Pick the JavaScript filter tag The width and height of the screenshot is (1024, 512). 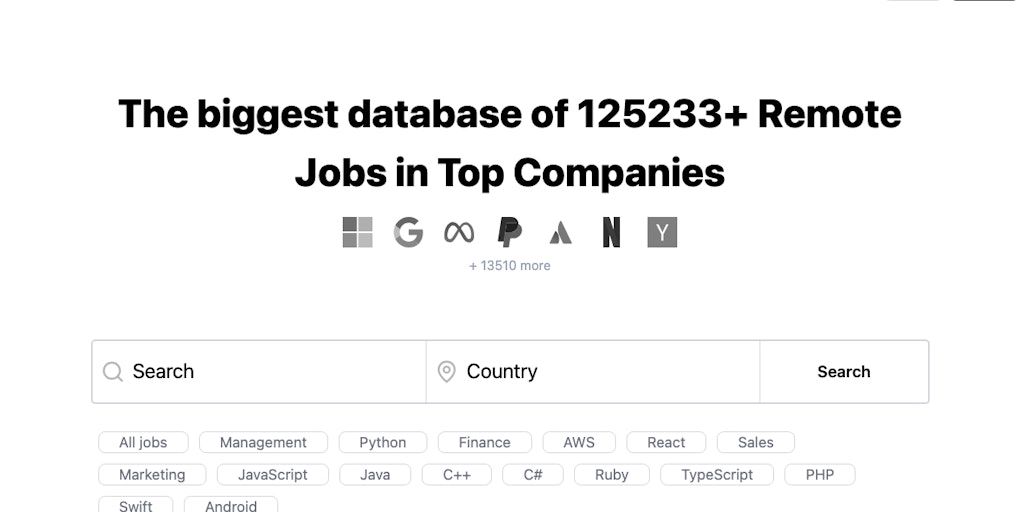coord(273,474)
